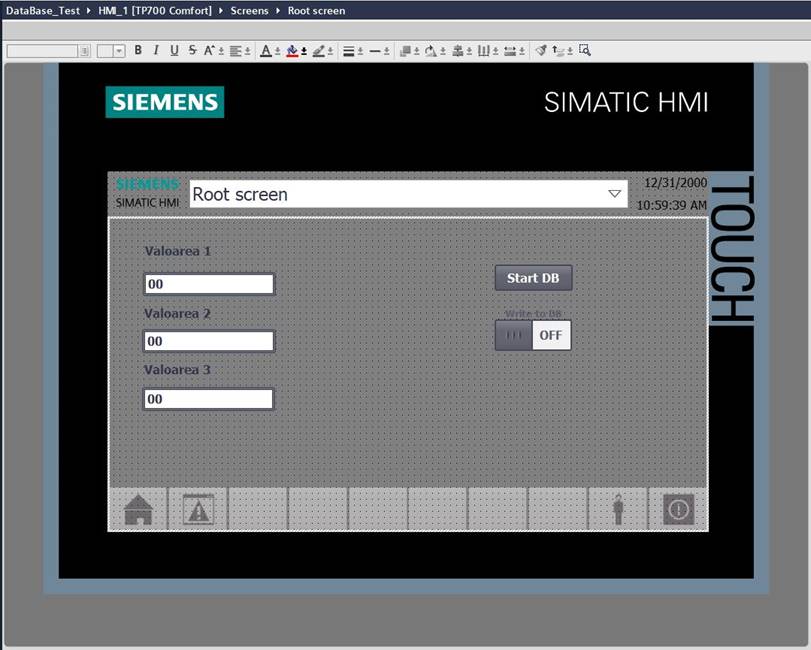The width and height of the screenshot is (811, 650).
Task: Click the font color icon
Action: tap(266, 50)
